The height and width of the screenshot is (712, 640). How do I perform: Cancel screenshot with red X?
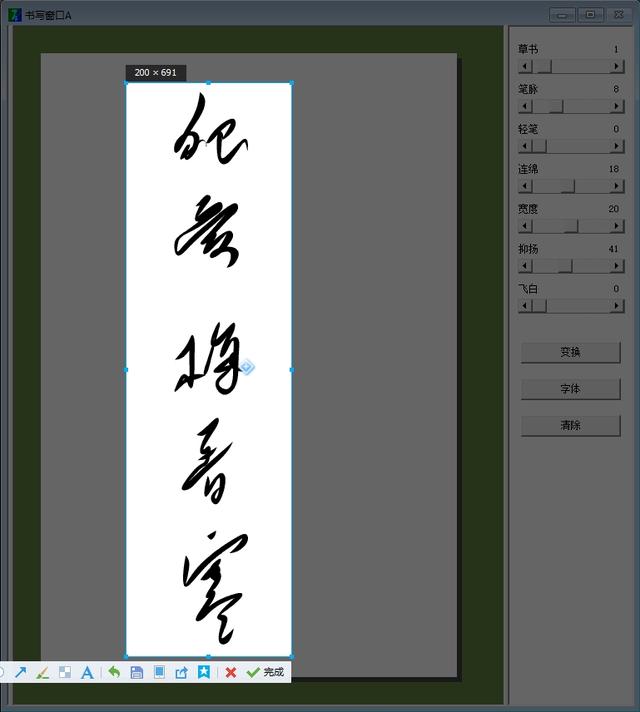[231, 672]
